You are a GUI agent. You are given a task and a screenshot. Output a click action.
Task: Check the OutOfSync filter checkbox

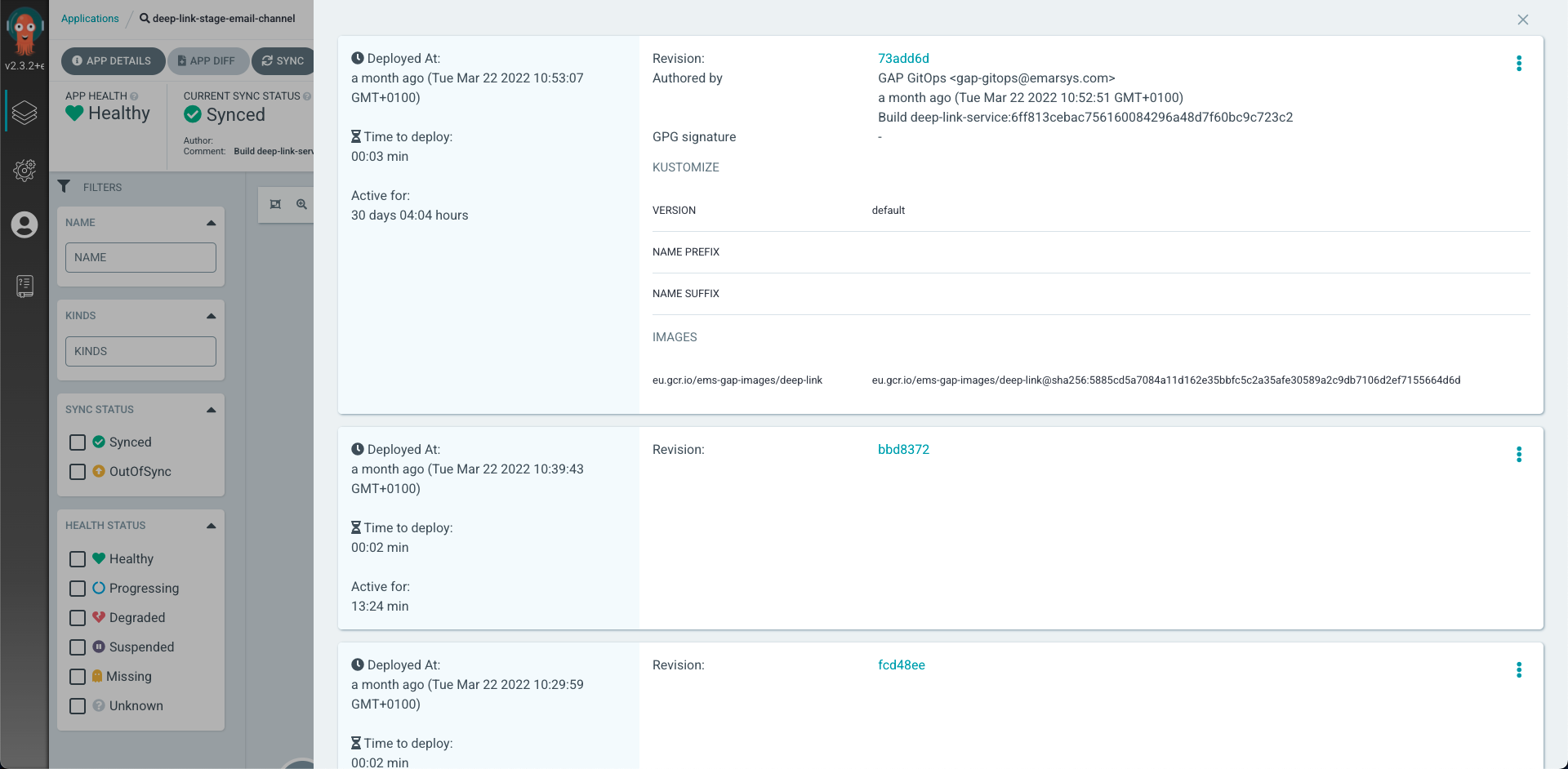point(78,472)
